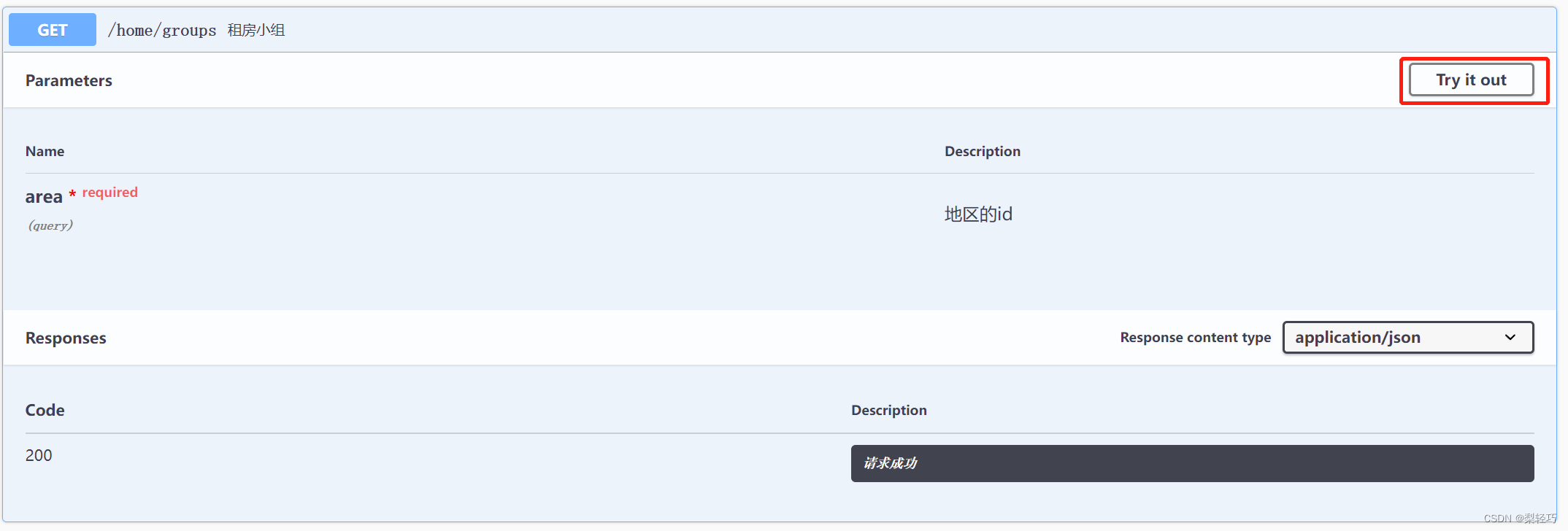Click the 地区的id parameter description
This screenshot has height=531, width=1568.
click(x=978, y=214)
